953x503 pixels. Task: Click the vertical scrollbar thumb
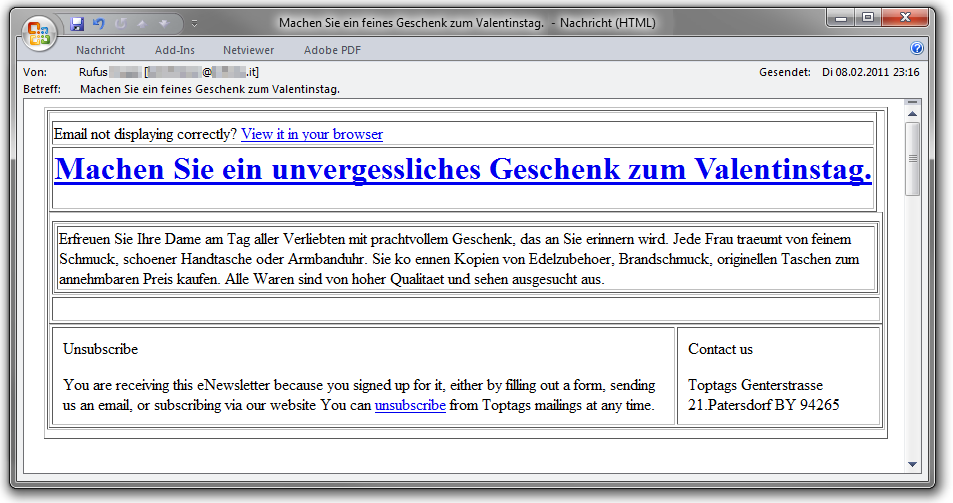pyautogui.click(x=912, y=160)
